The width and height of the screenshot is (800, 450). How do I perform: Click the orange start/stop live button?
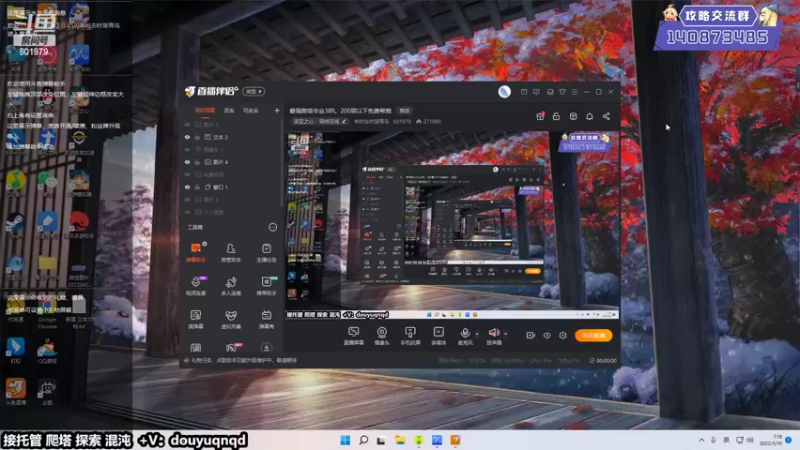pos(593,335)
